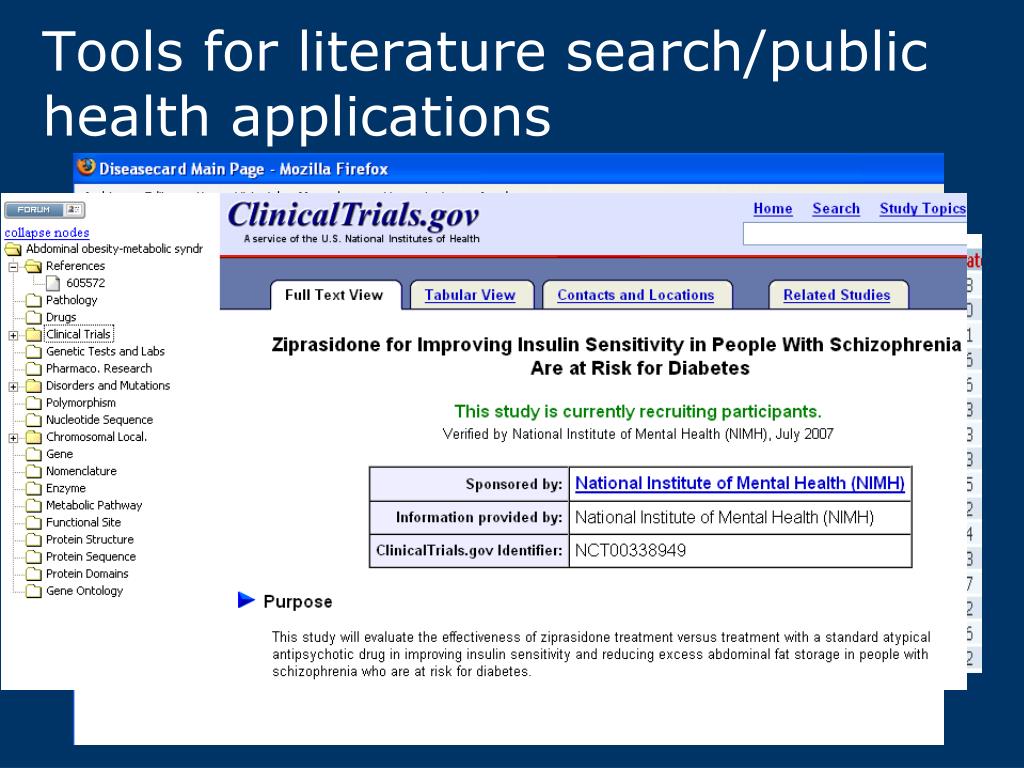Click the Disorders and Mutations folder icon

(33, 386)
